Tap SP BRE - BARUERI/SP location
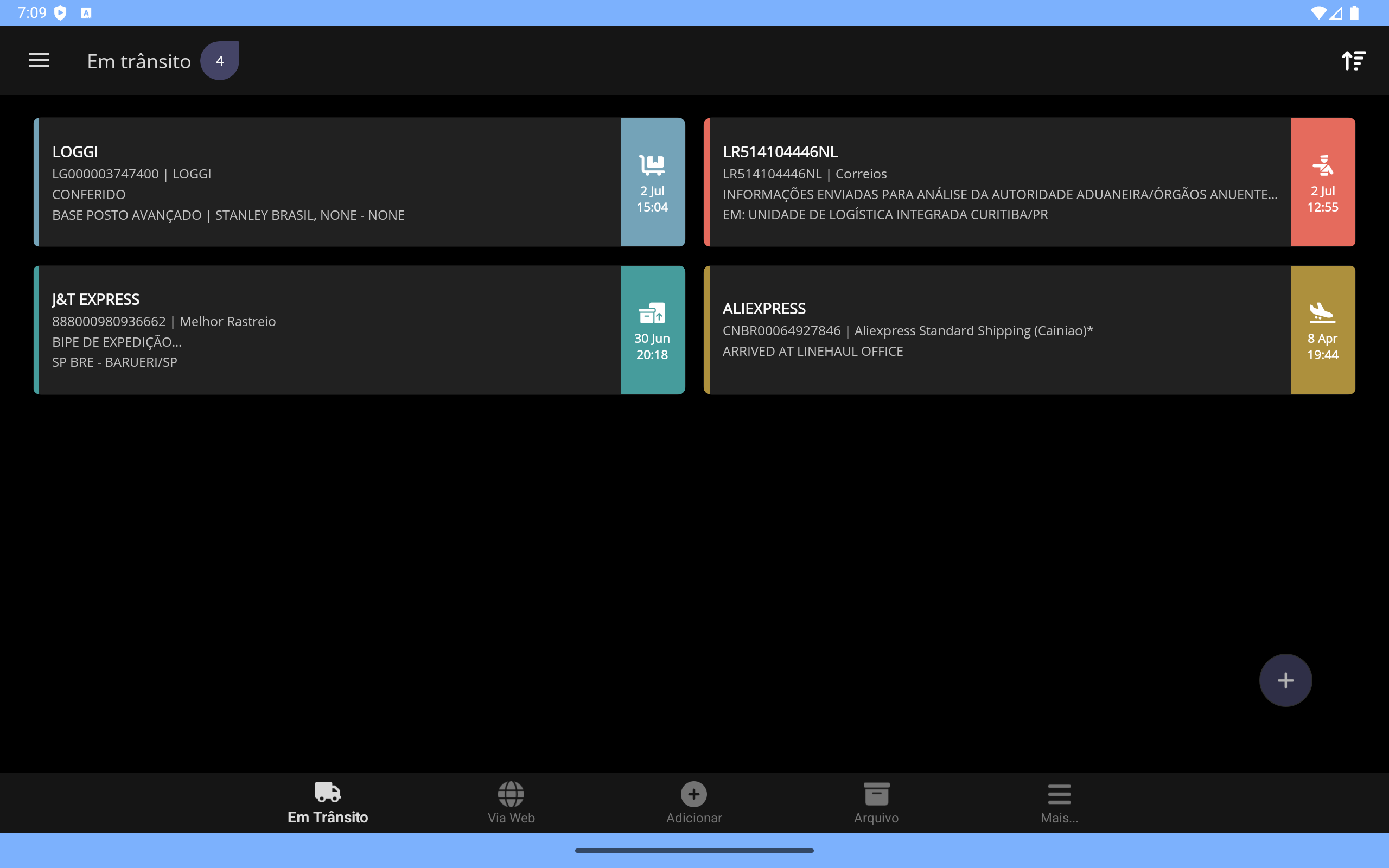Image resolution: width=1389 pixels, height=868 pixels. click(115, 362)
